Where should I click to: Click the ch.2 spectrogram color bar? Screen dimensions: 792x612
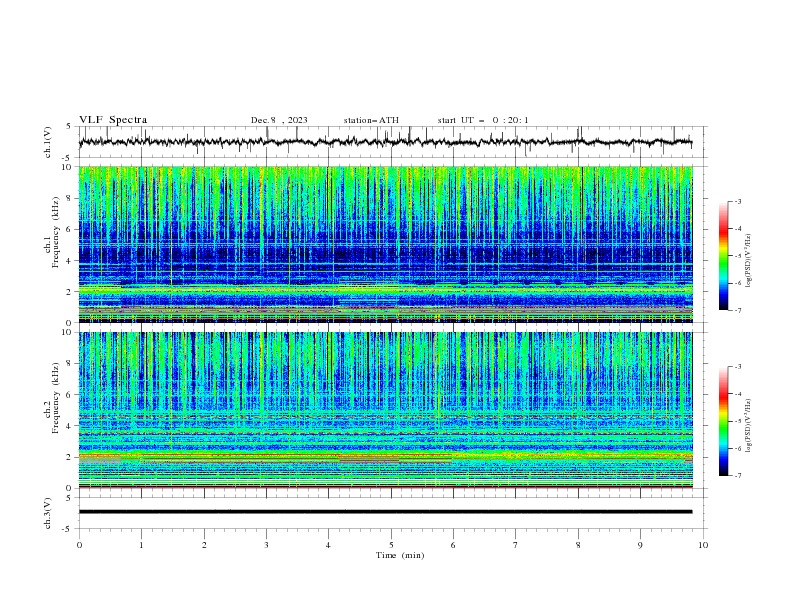[723, 421]
